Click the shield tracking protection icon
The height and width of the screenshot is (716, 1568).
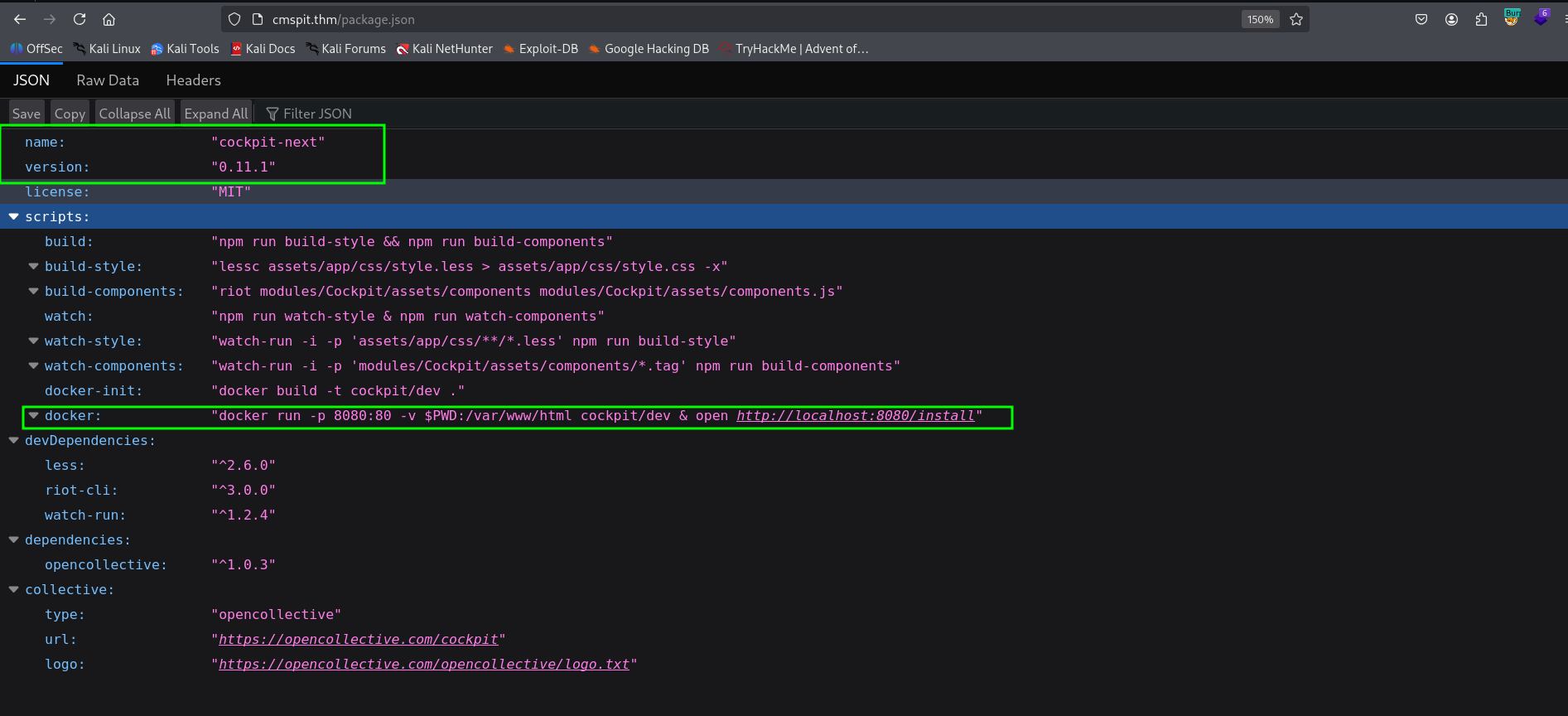[234, 19]
